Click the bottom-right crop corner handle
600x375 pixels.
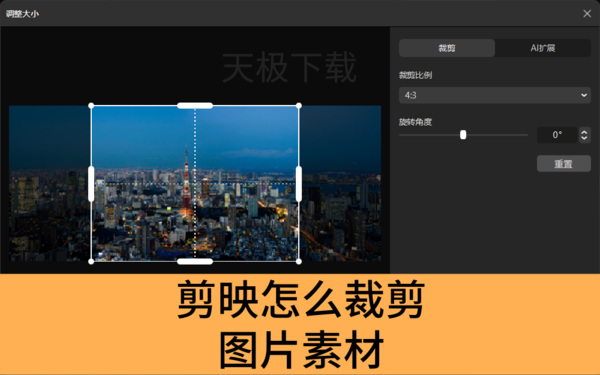[299, 261]
